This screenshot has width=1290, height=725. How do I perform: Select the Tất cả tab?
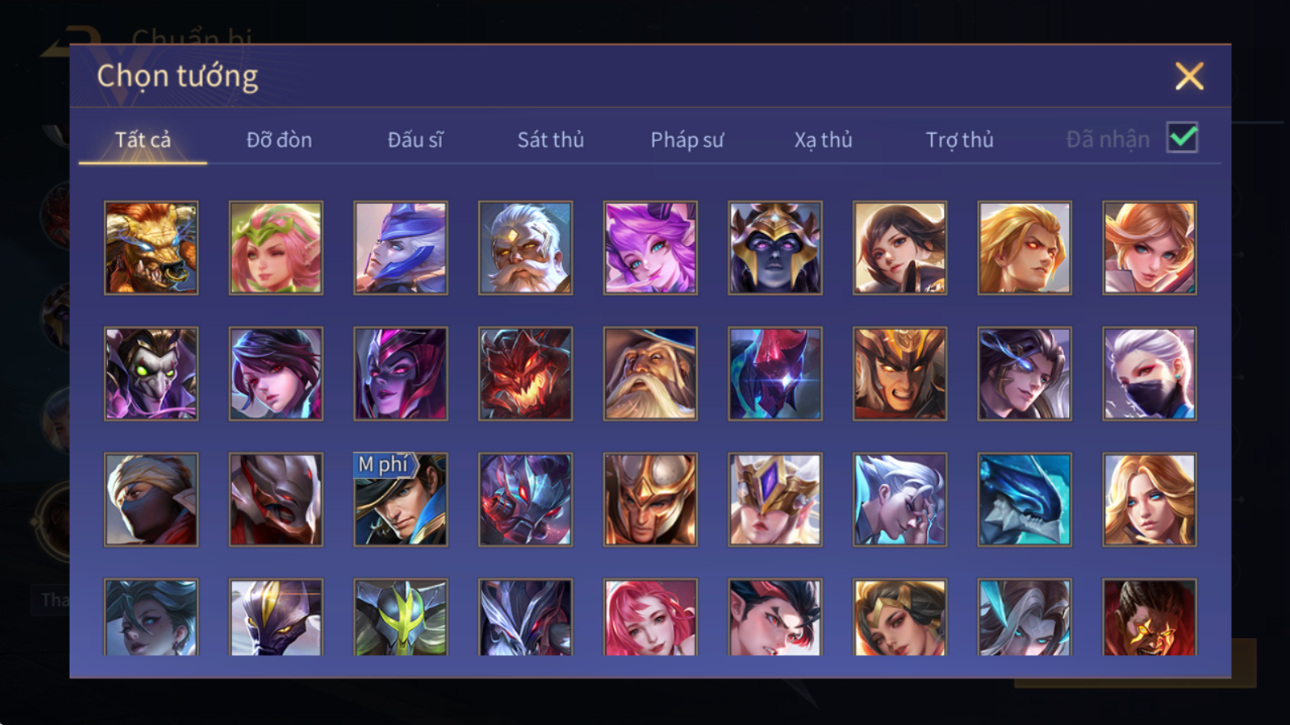[143, 140]
